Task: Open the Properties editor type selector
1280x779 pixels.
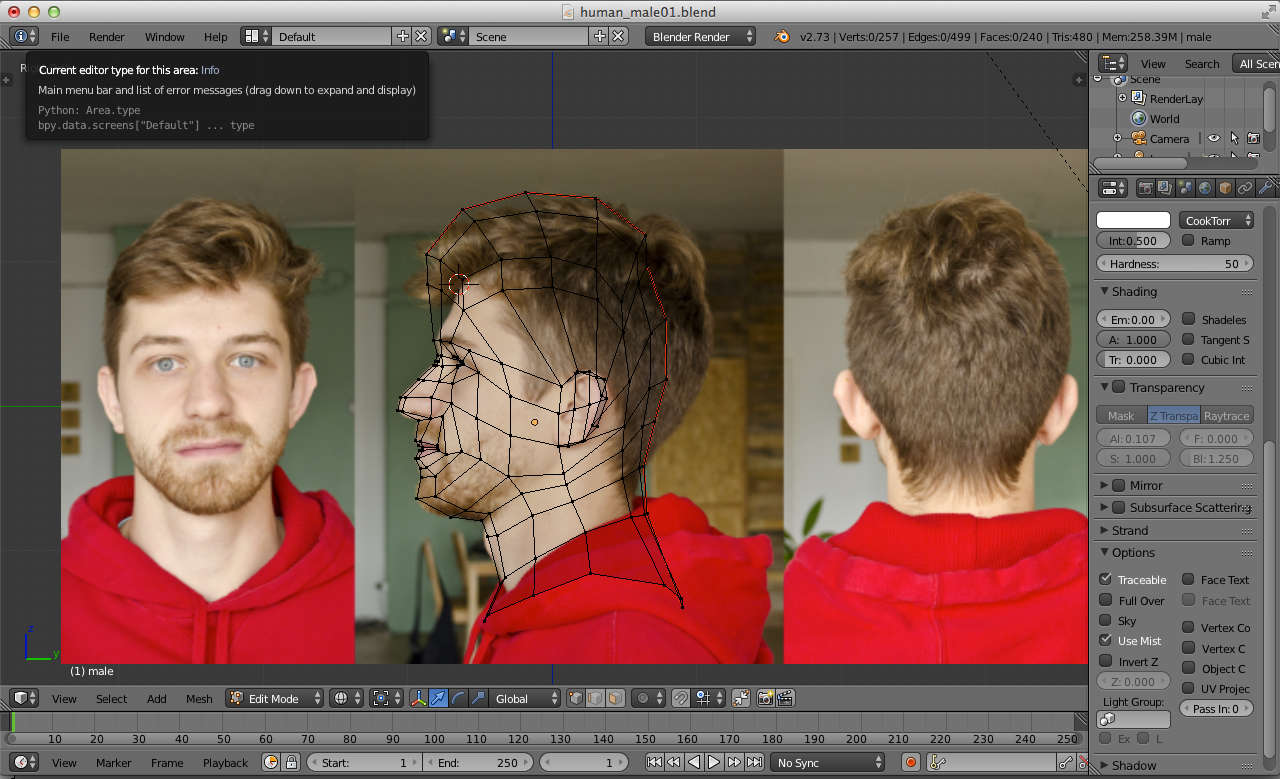Action: pyautogui.click(x=1112, y=188)
